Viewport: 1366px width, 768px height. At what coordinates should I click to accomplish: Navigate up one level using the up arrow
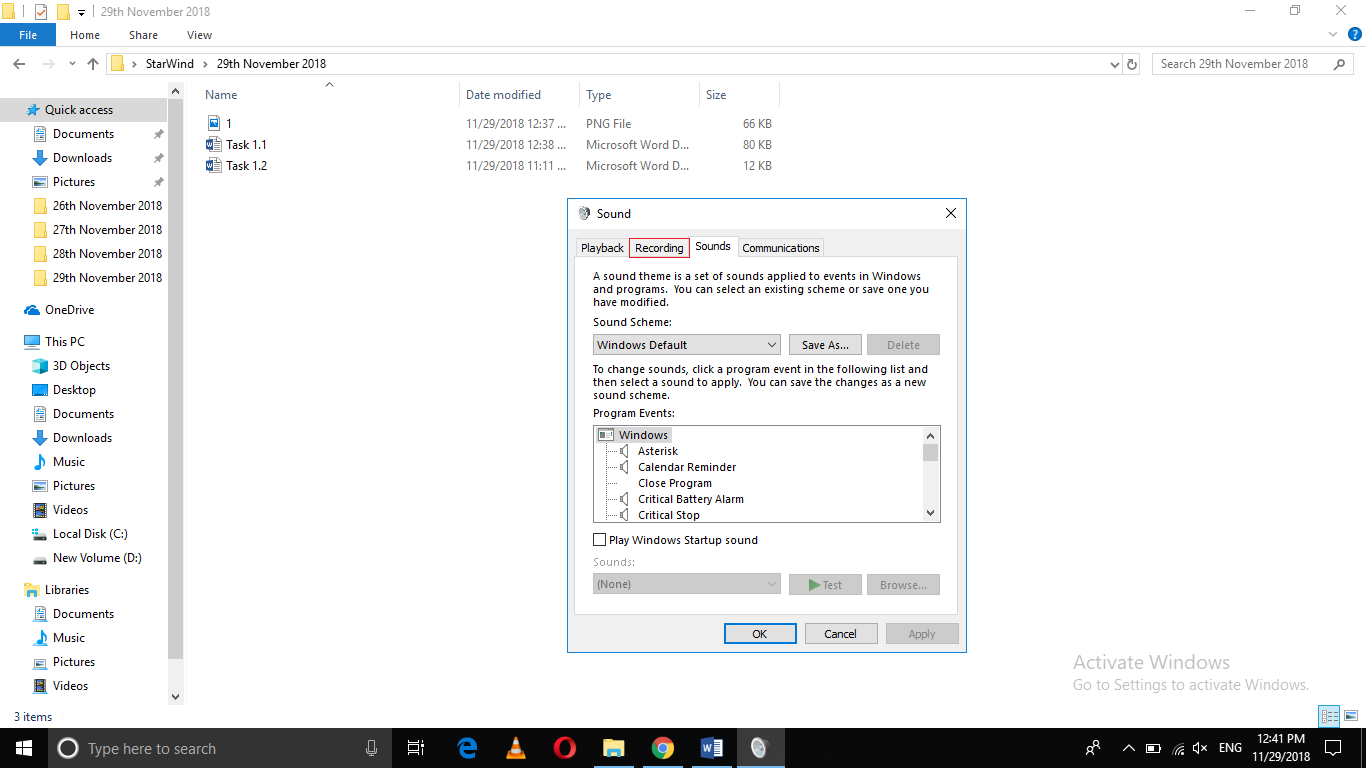click(x=92, y=63)
